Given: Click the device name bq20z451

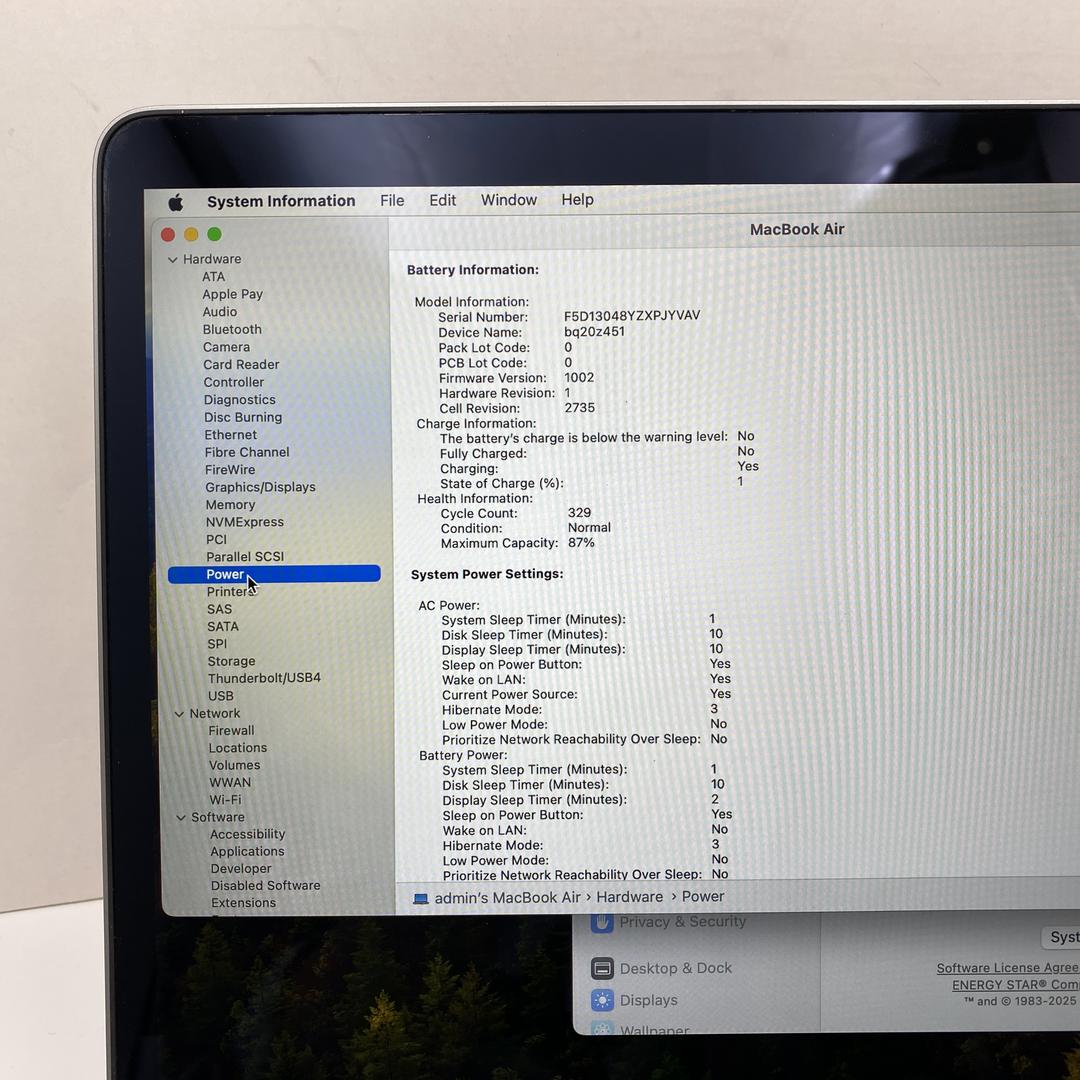Looking at the screenshot, I should (x=594, y=332).
